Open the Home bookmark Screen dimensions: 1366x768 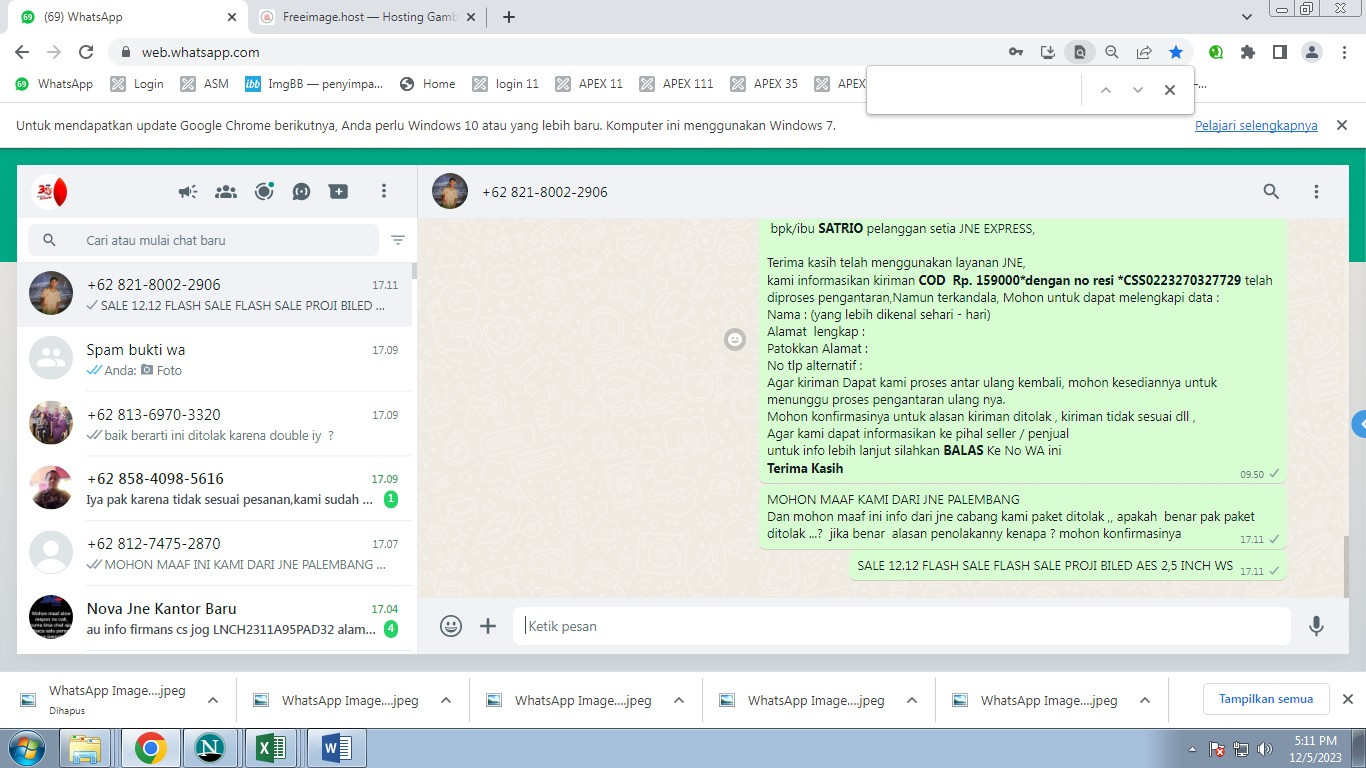[428, 84]
